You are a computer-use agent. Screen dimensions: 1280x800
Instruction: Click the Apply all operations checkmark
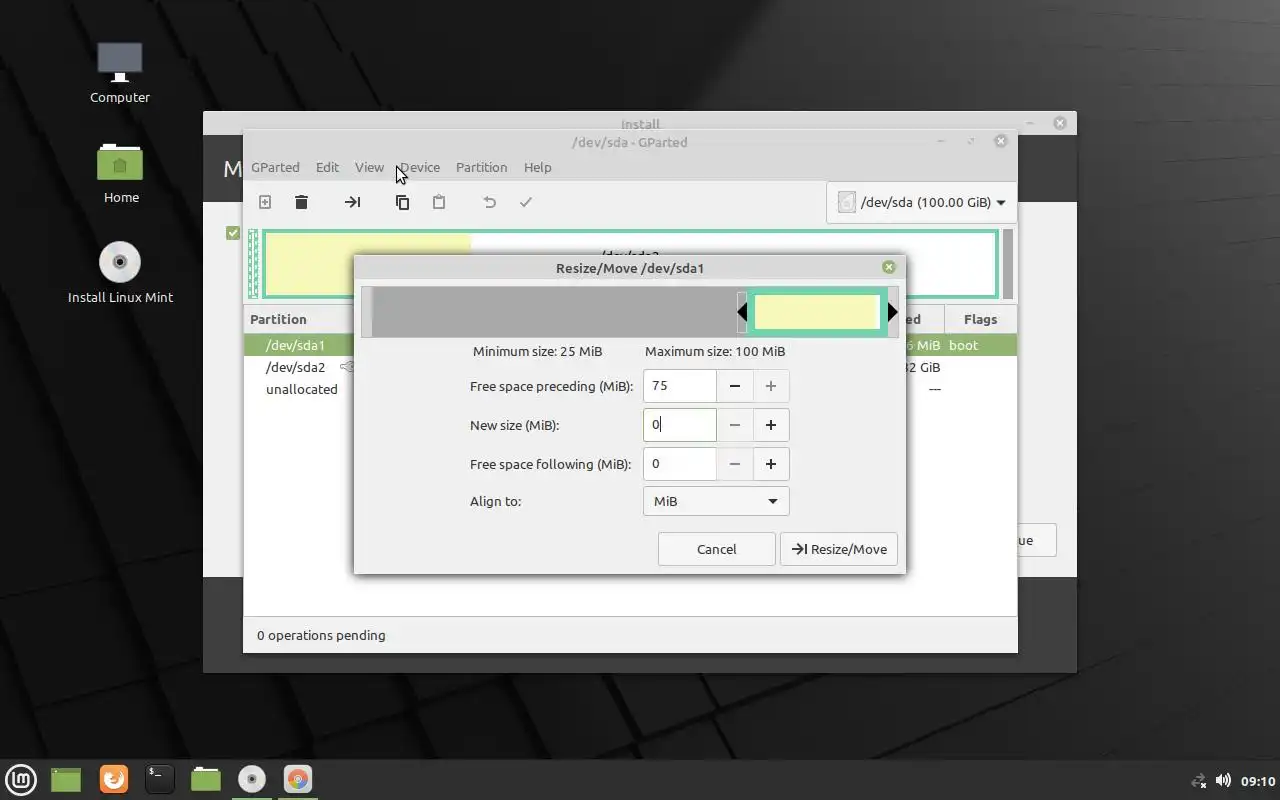[x=525, y=202]
